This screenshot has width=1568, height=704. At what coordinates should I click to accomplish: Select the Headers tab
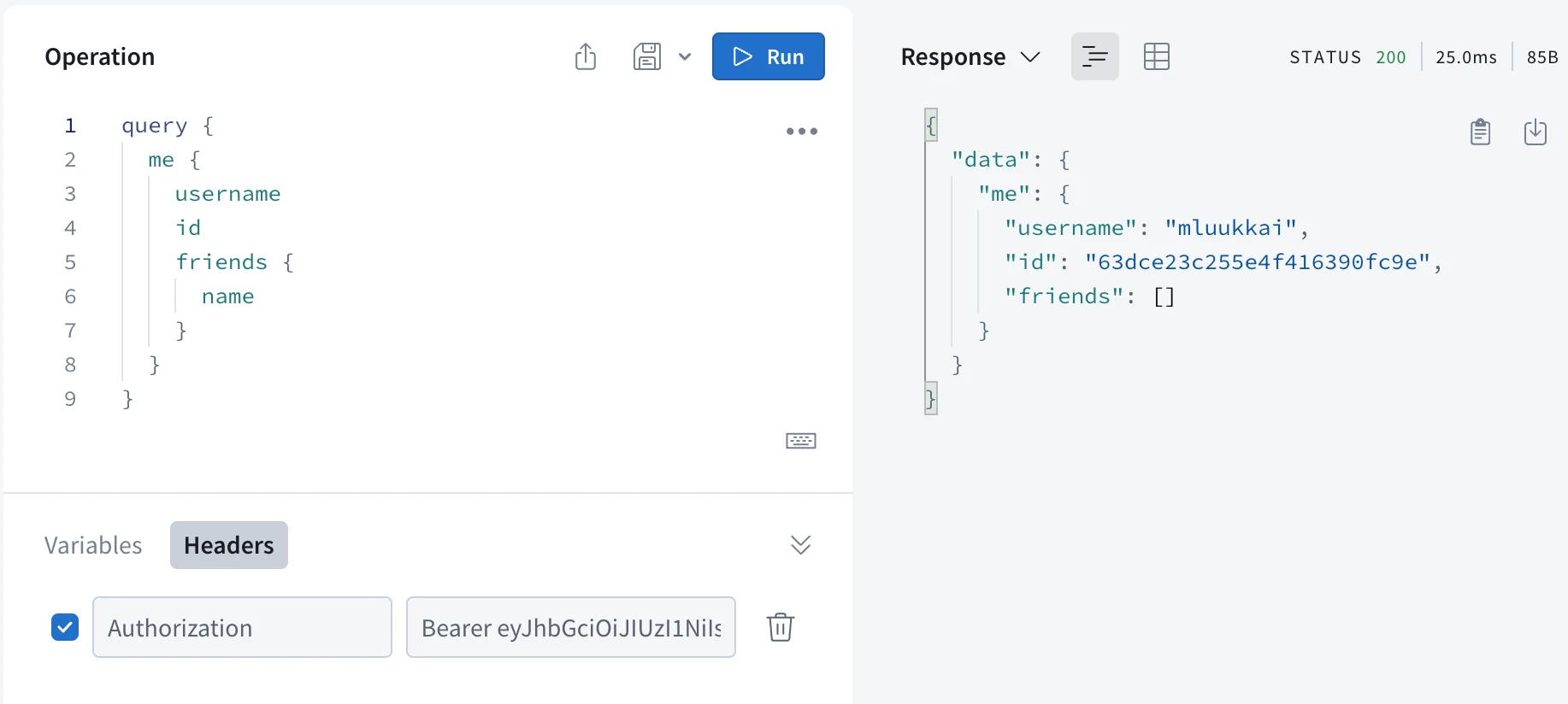[x=229, y=545]
